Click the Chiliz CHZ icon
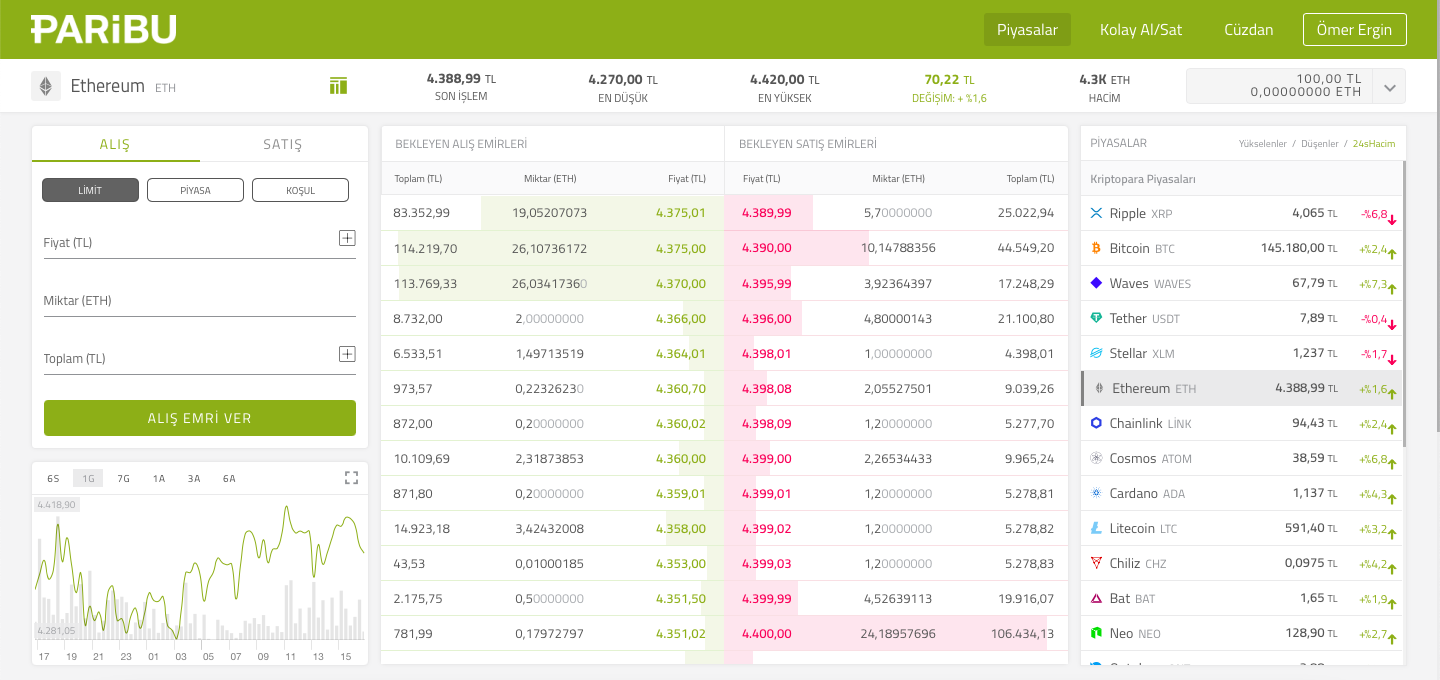 pyautogui.click(x=1096, y=563)
